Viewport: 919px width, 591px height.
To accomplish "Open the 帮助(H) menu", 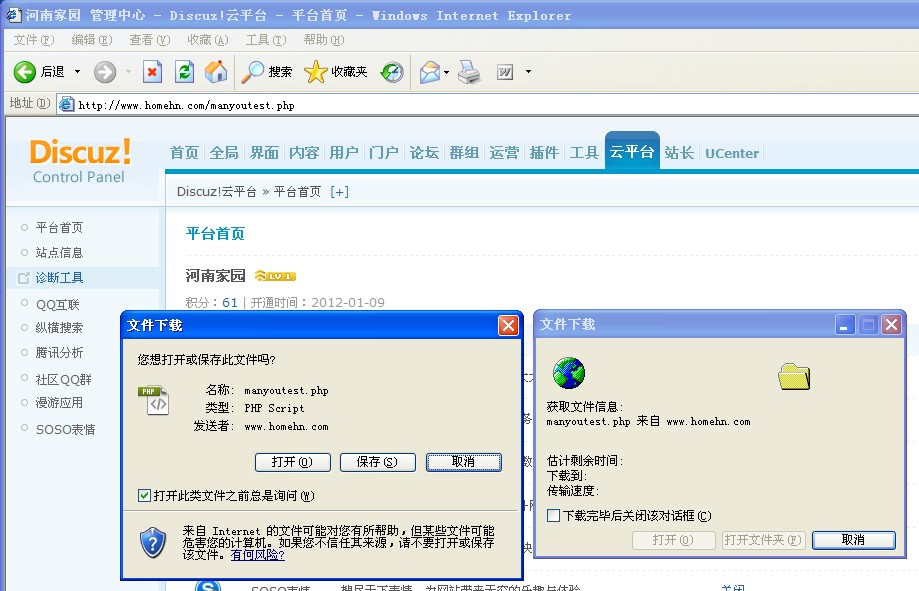I will click(x=324, y=40).
